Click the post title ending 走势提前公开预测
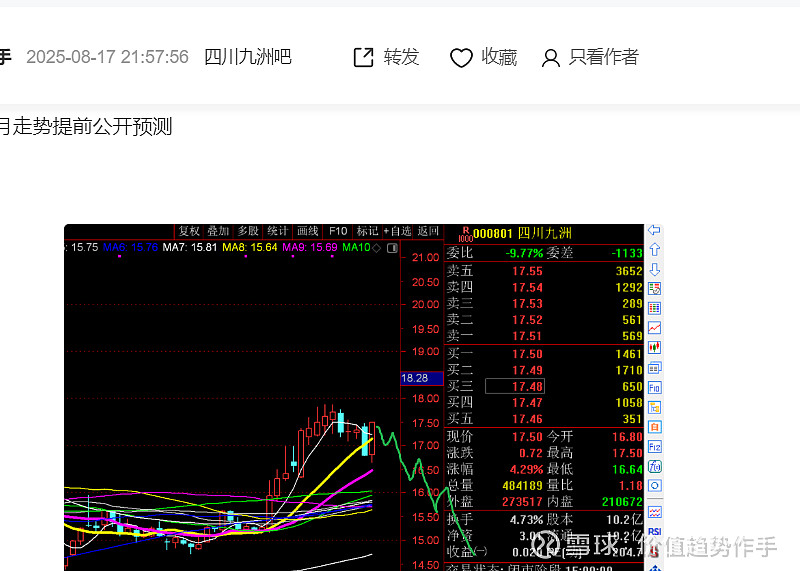 [x=86, y=126]
